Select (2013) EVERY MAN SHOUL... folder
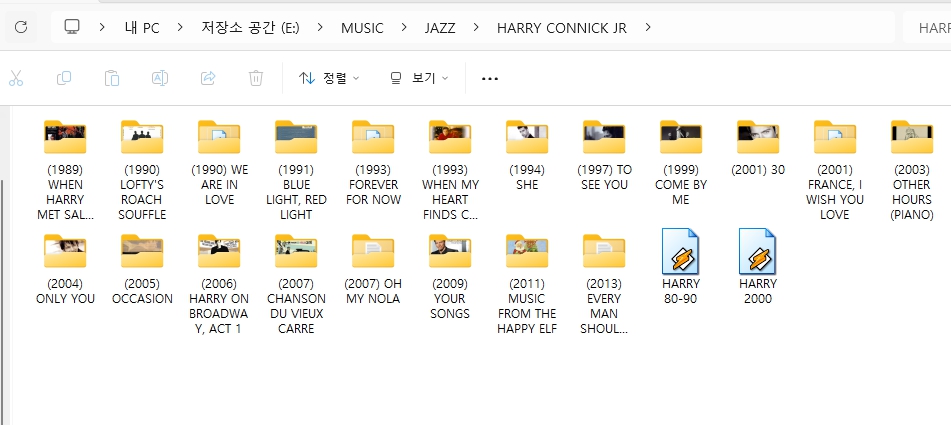Viewport: 951px width, 425px height. tap(604, 284)
